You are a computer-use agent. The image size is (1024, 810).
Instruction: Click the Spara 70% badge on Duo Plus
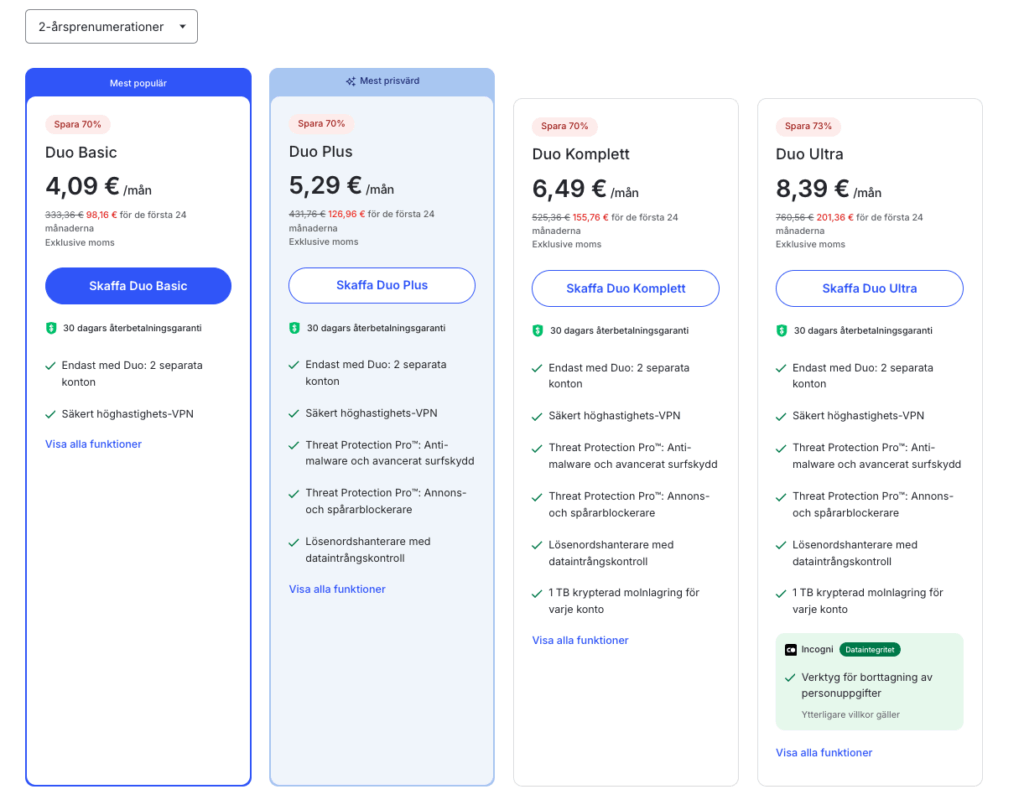click(x=321, y=123)
